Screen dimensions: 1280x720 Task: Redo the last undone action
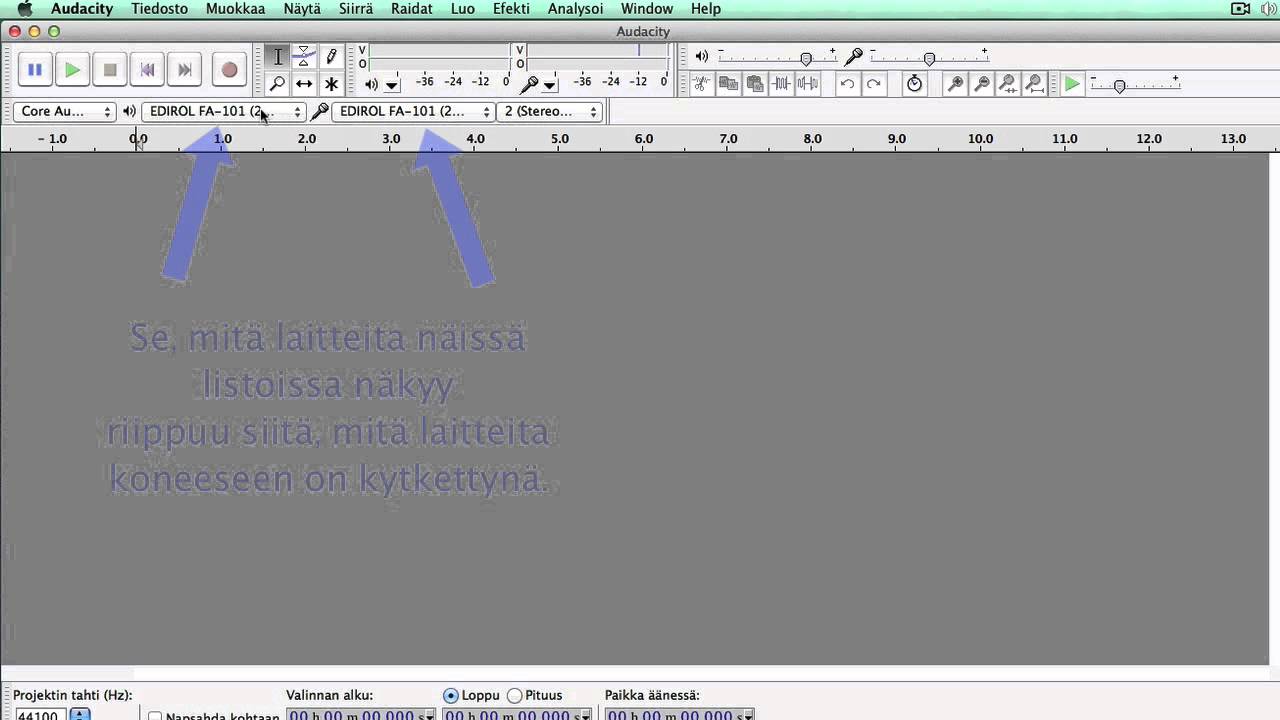(x=874, y=84)
